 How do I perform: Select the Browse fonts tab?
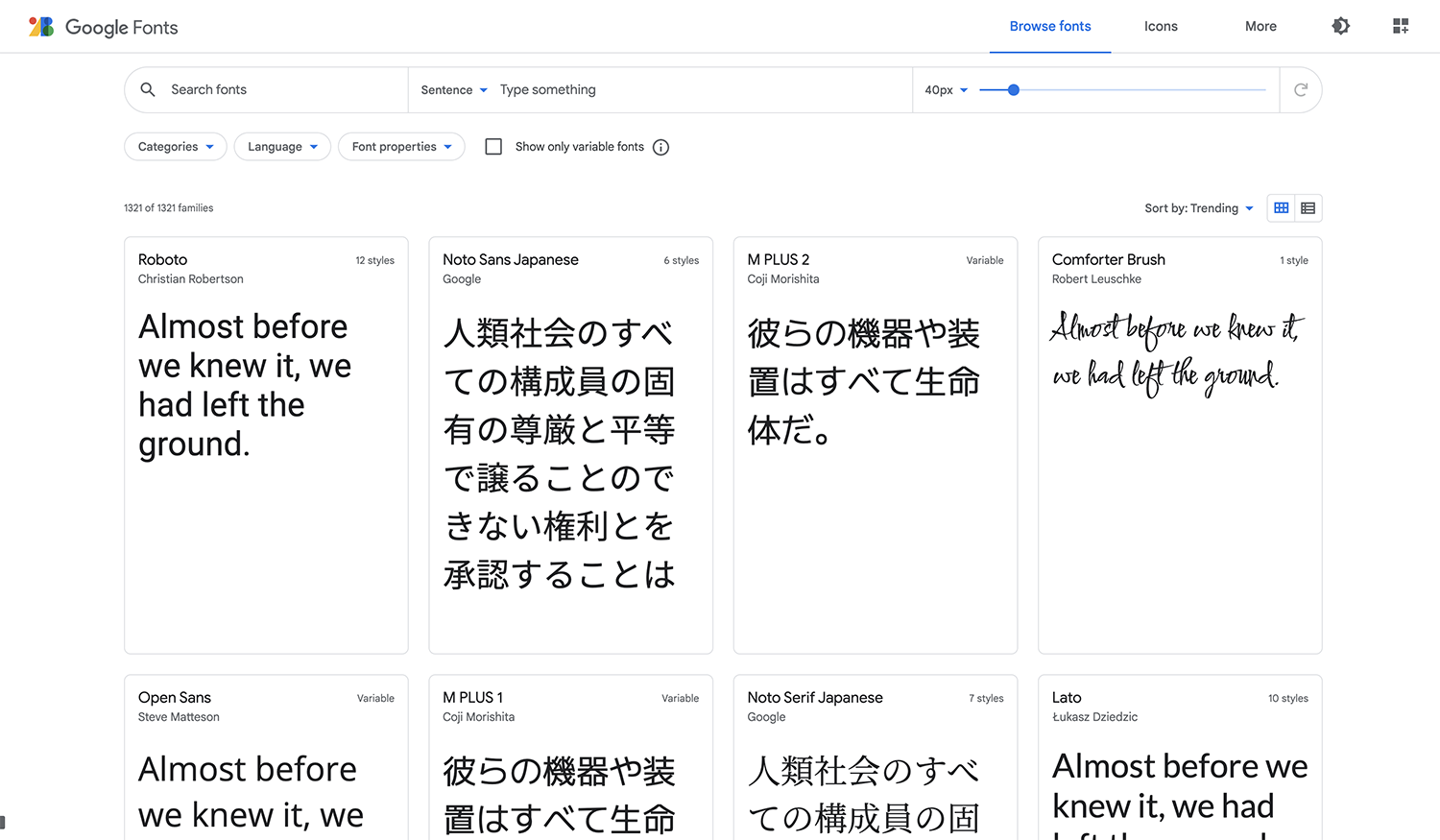1050,26
